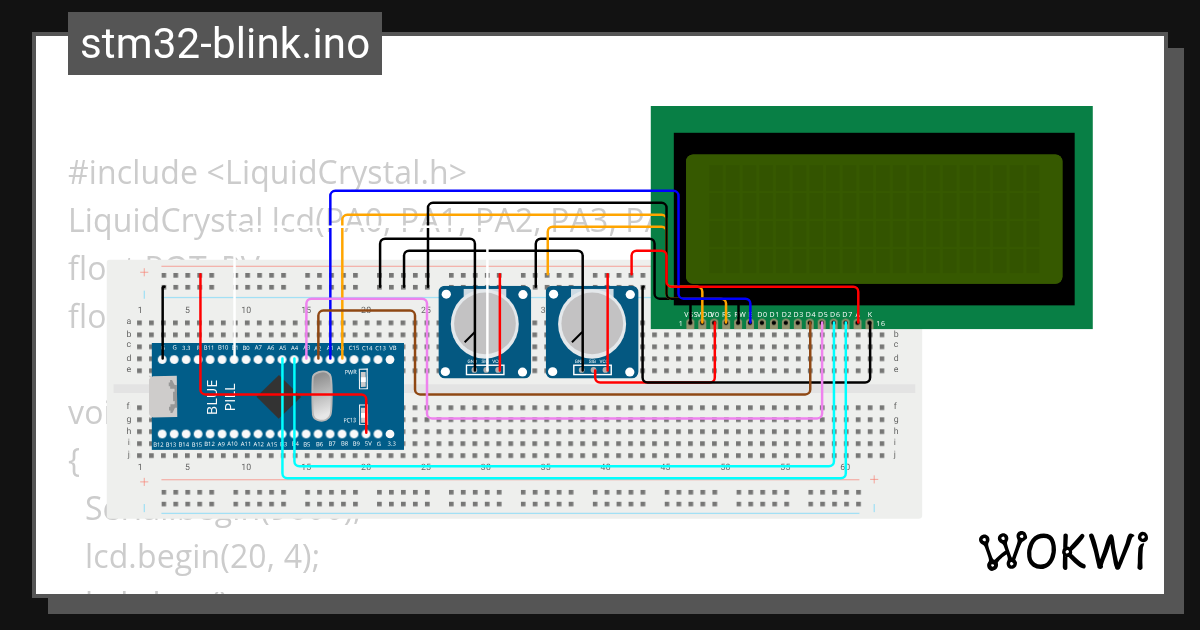Click the PWR LED on Blue Pill

click(x=364, y=378)
